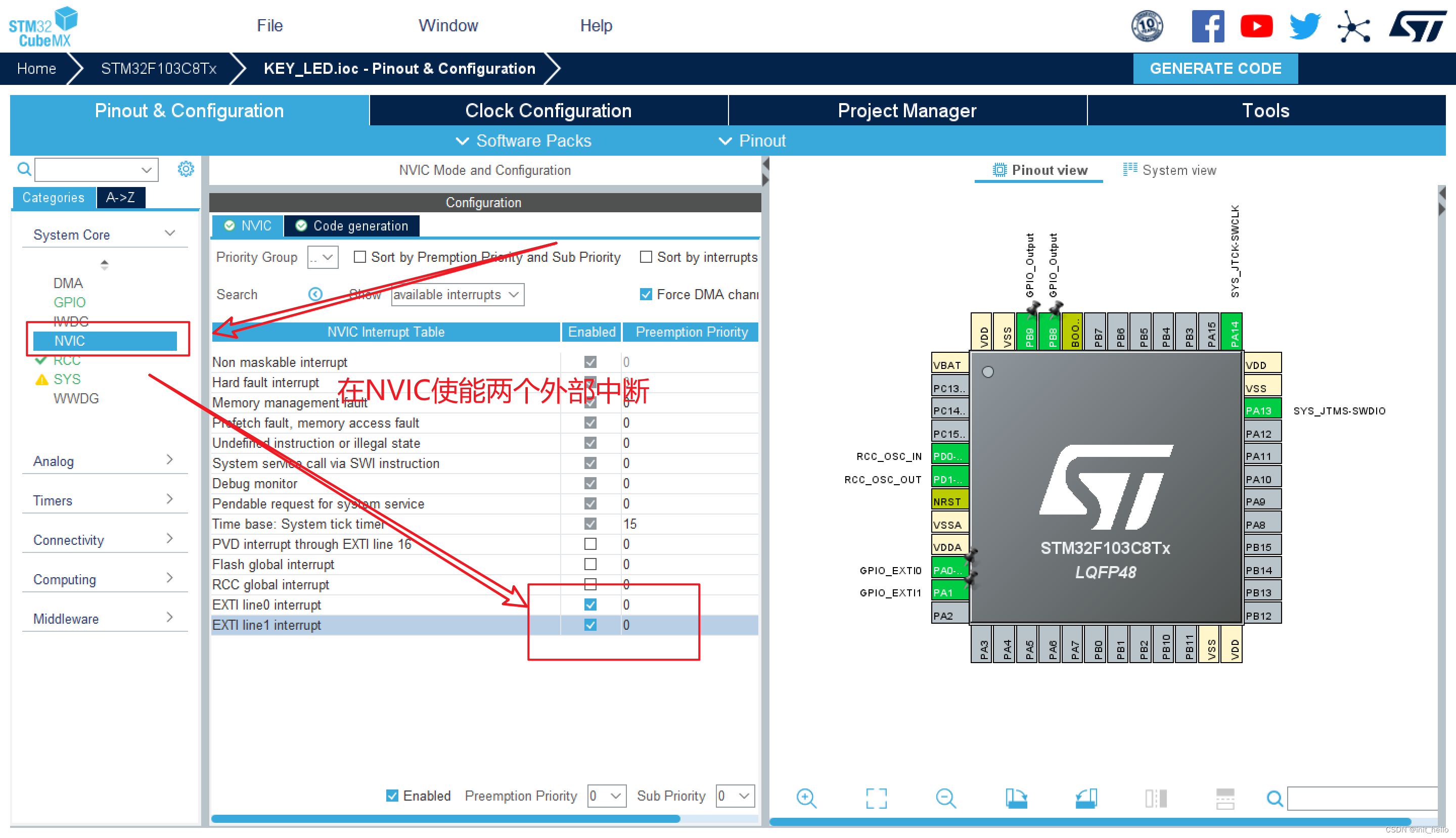Image resolution: width=1456 pixels, height=838 pixels.
Task: Click the zoom in icon under pinout view
Action: click(x=806, y=798)
